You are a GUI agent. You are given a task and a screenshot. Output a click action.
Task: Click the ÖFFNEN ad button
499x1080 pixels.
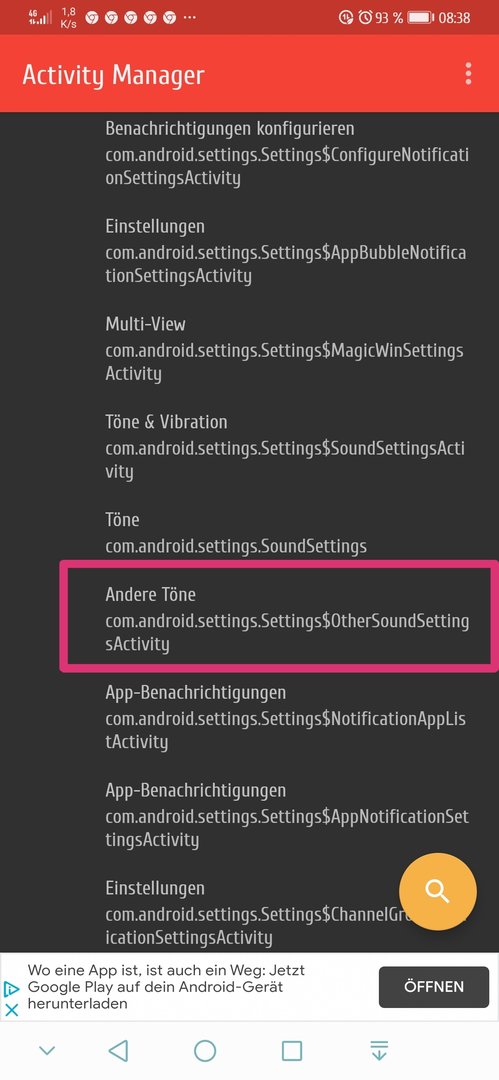pos(434,986)
